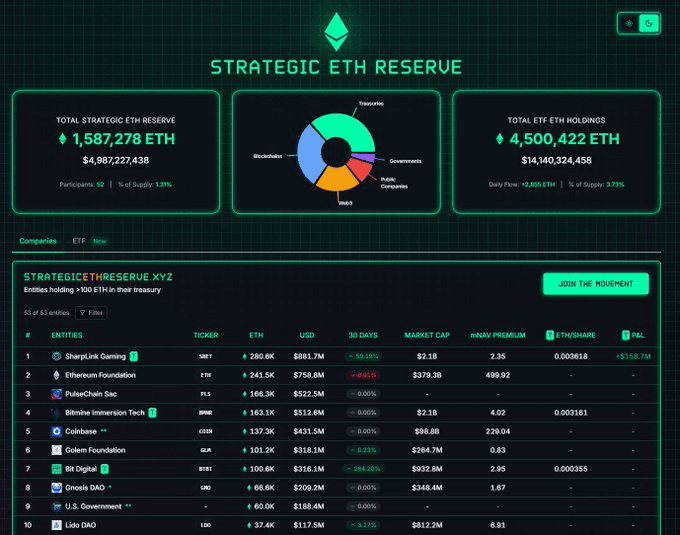
Task: Switch to dark mode moon icon
Action: [649, 23]
